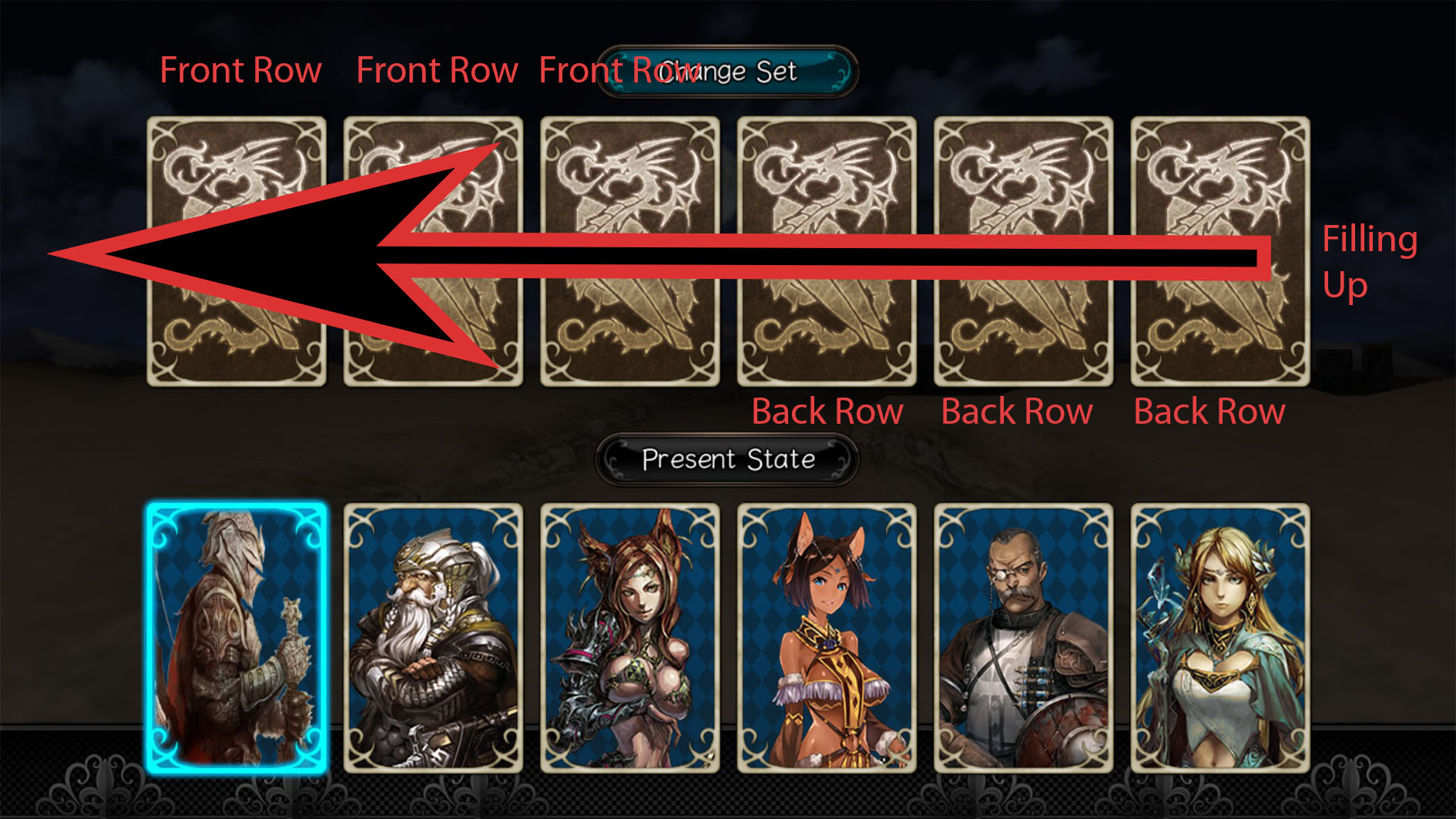Select the blonde elf mage card

1220,638
